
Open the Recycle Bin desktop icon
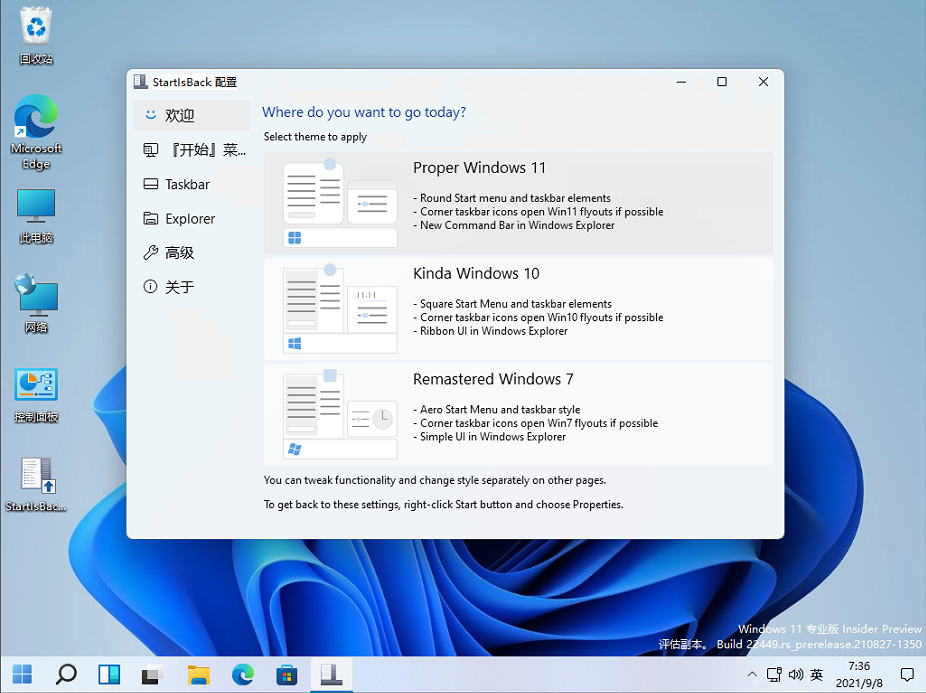tap(36, 35)
